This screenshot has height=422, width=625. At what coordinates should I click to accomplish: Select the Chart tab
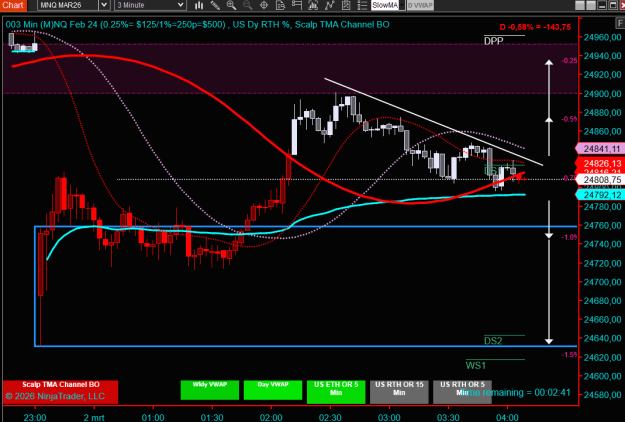[x=13, y=5]
